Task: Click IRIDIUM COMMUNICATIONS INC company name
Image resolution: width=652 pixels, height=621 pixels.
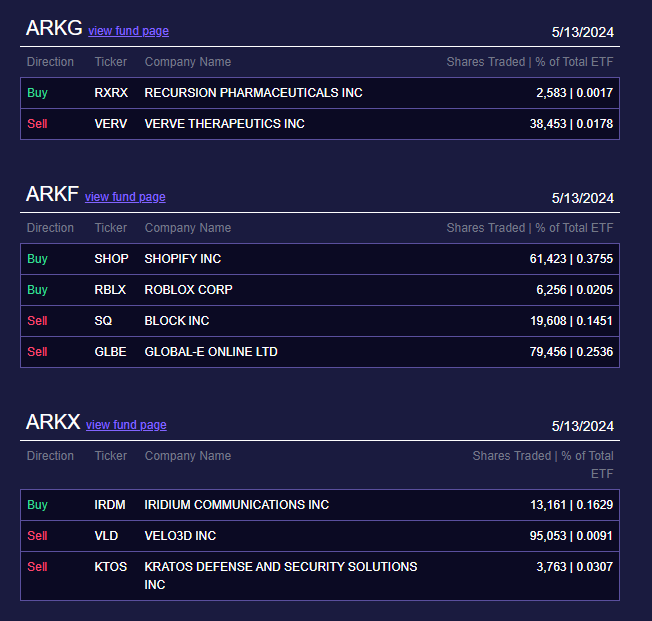Action: click(x=237, y=505)
